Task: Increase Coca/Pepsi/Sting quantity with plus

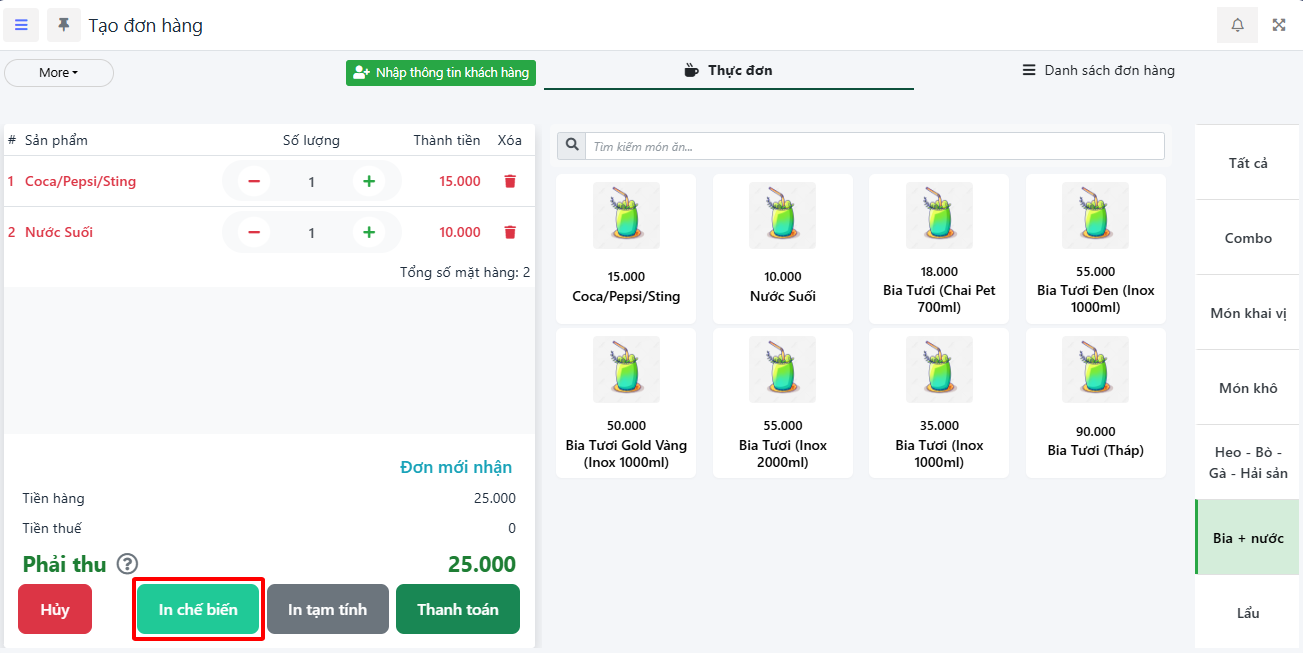Action: coord(369,181)
